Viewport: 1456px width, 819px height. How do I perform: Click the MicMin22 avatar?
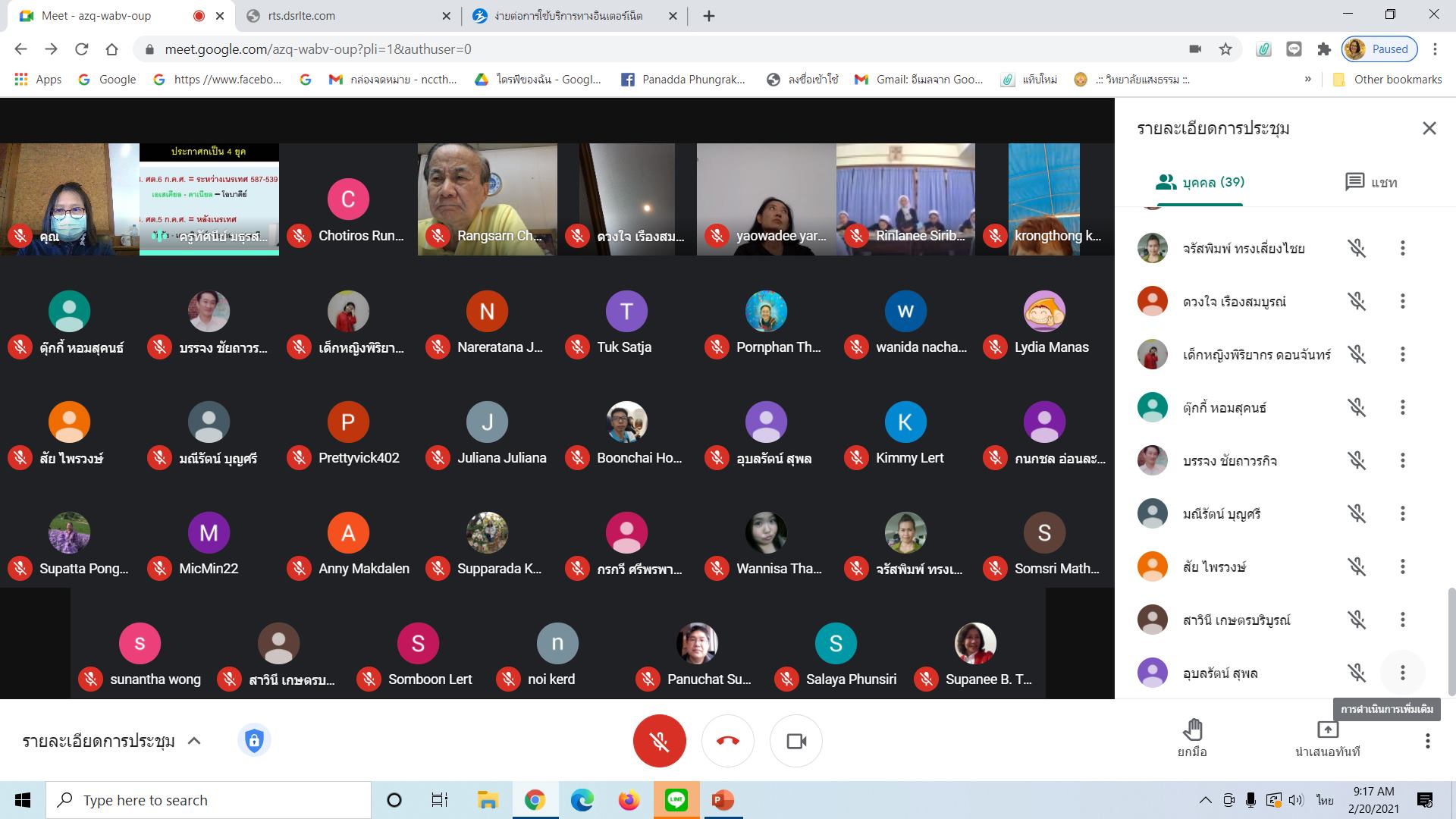[x=209, y=532]
